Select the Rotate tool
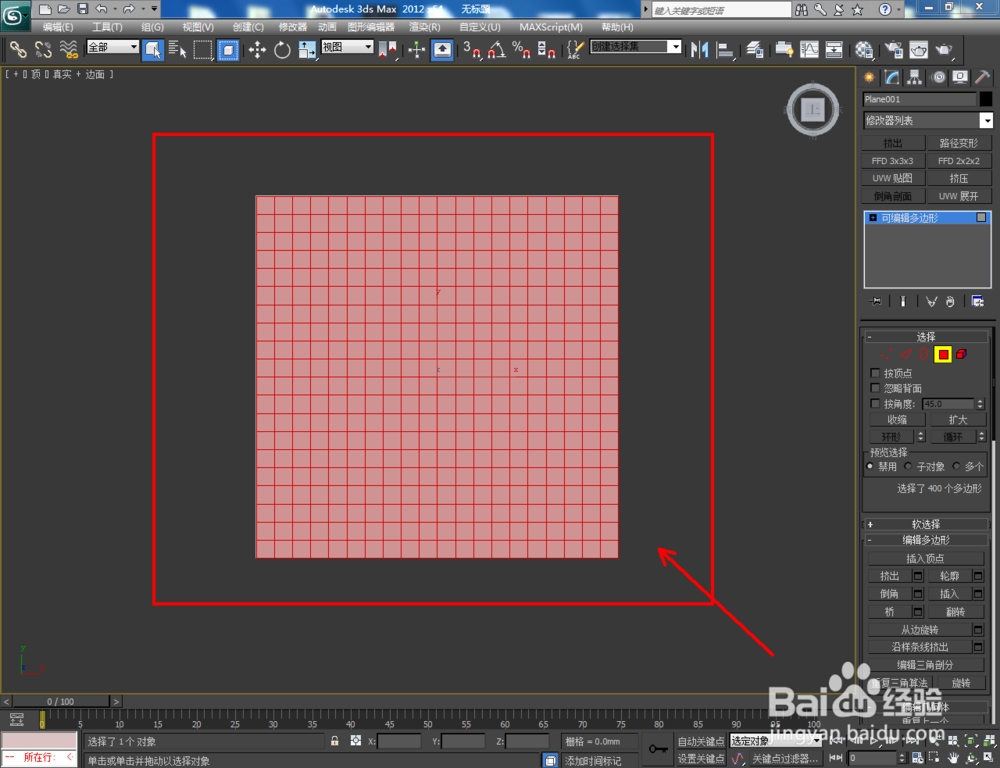Image resolution: width=1000 pixels, height=768 pixels. pos(282,49)
